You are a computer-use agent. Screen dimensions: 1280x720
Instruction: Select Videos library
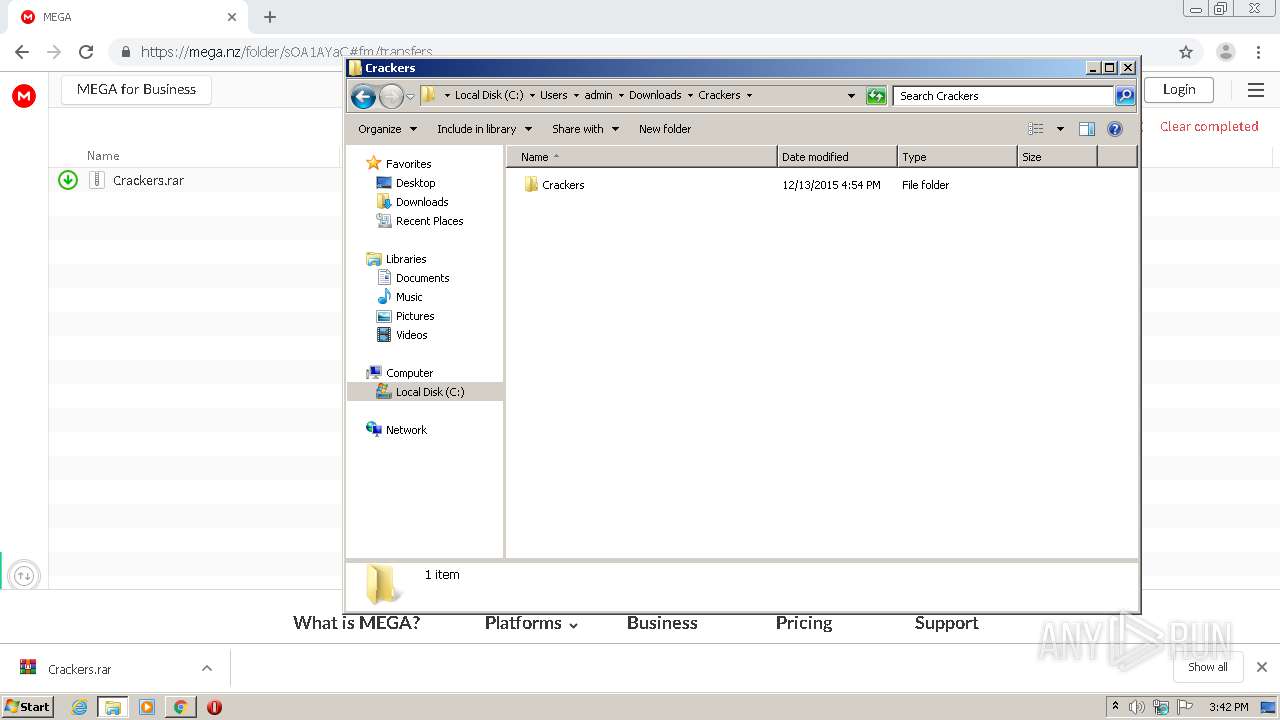pyautogui.click(x=411, y=335)
